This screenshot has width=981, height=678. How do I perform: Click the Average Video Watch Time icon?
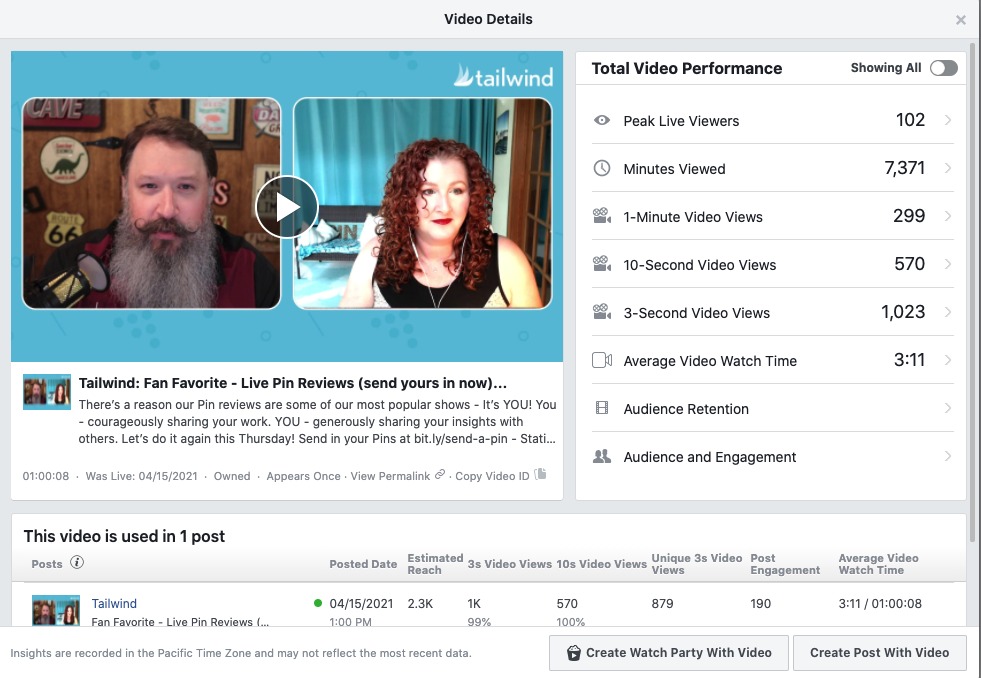click(x=602, y=360)
